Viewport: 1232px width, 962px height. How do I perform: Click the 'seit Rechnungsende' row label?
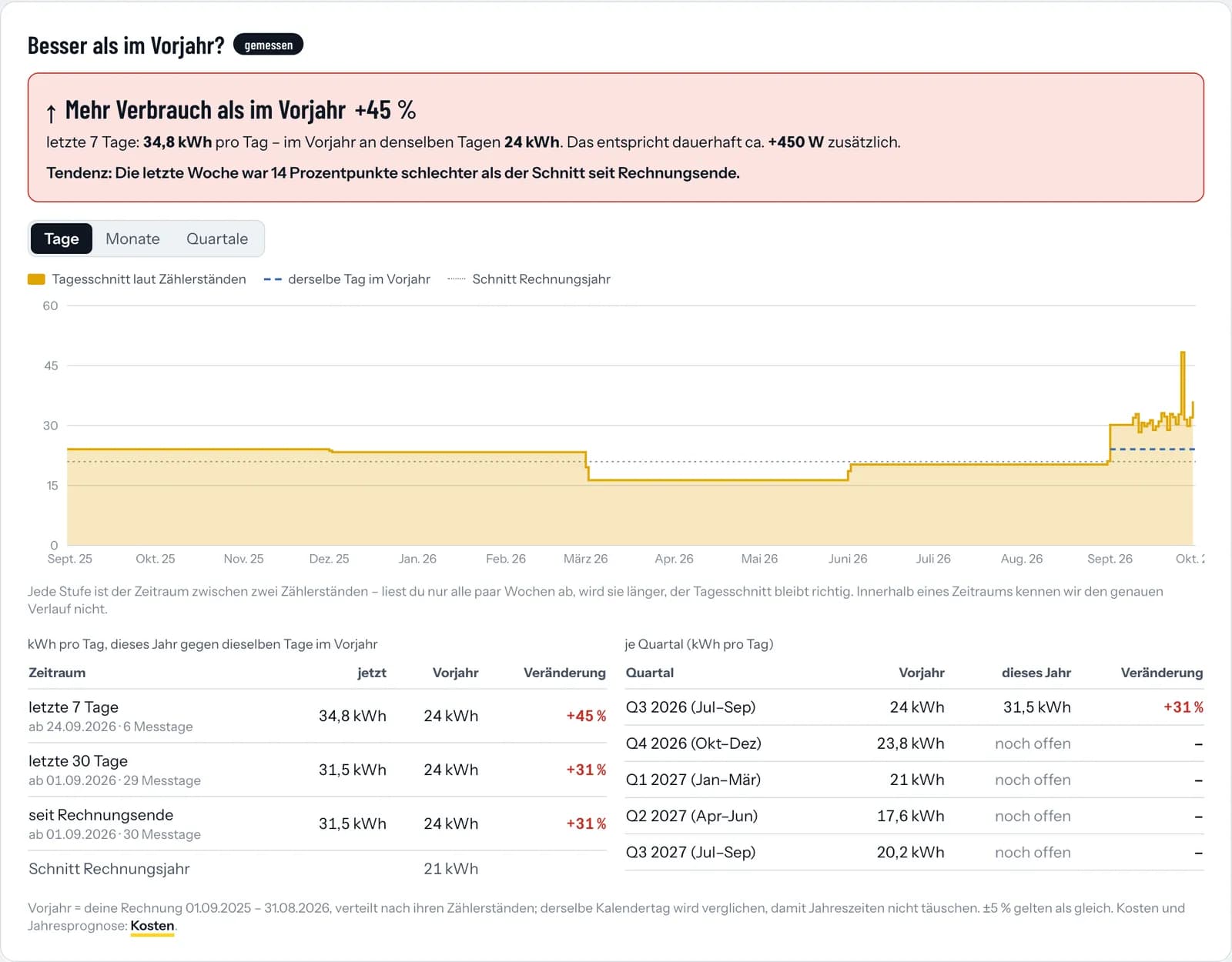click(x=101, y=815)
